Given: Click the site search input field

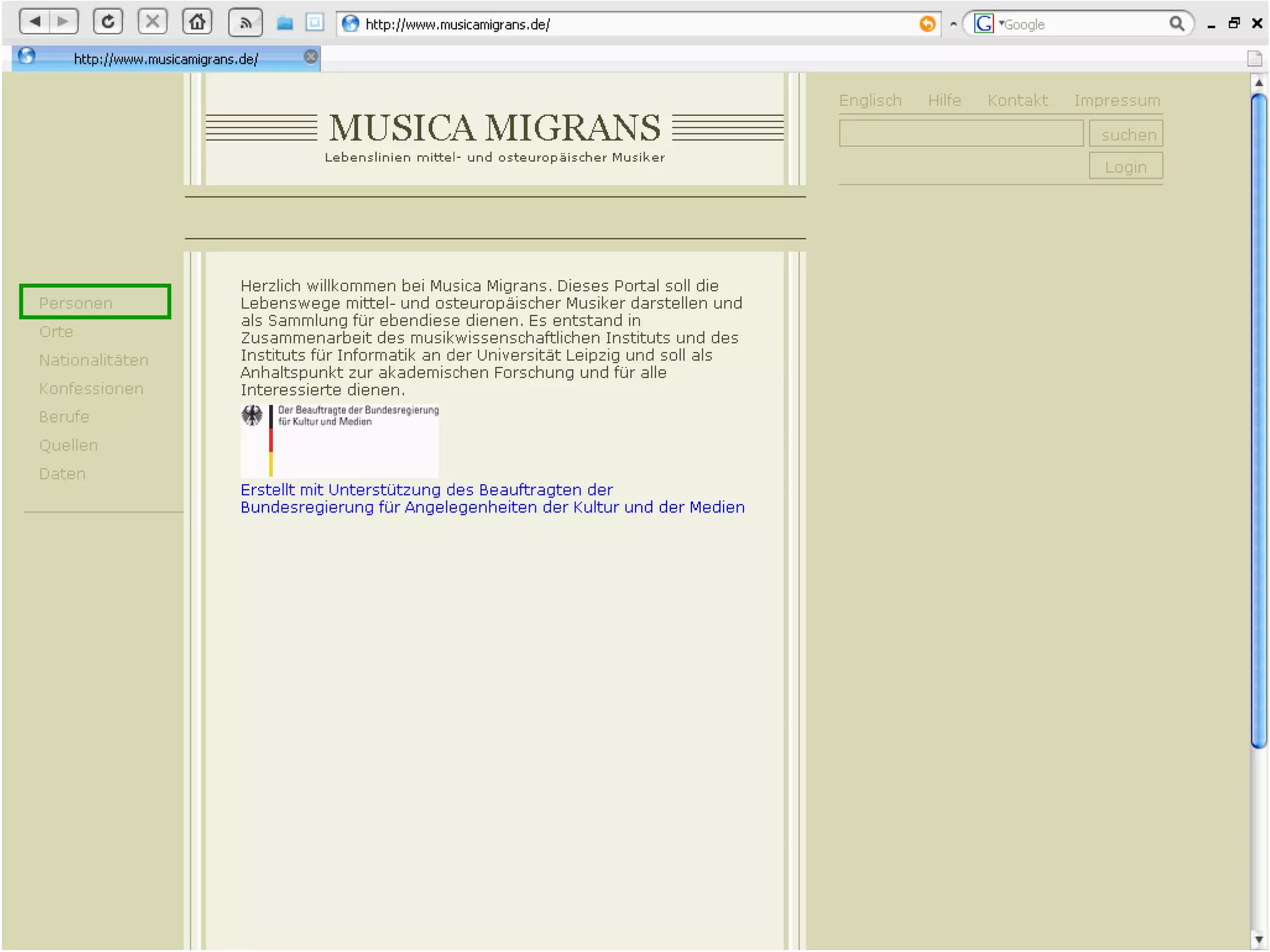Looking at the screenshot, I should (961, 134).
